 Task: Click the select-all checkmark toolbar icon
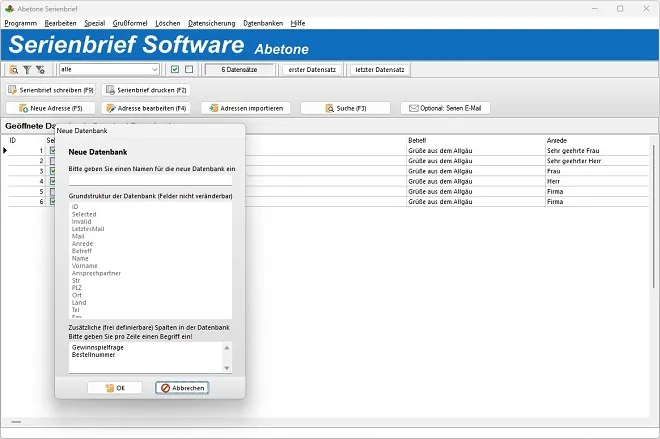click(175, 69)
